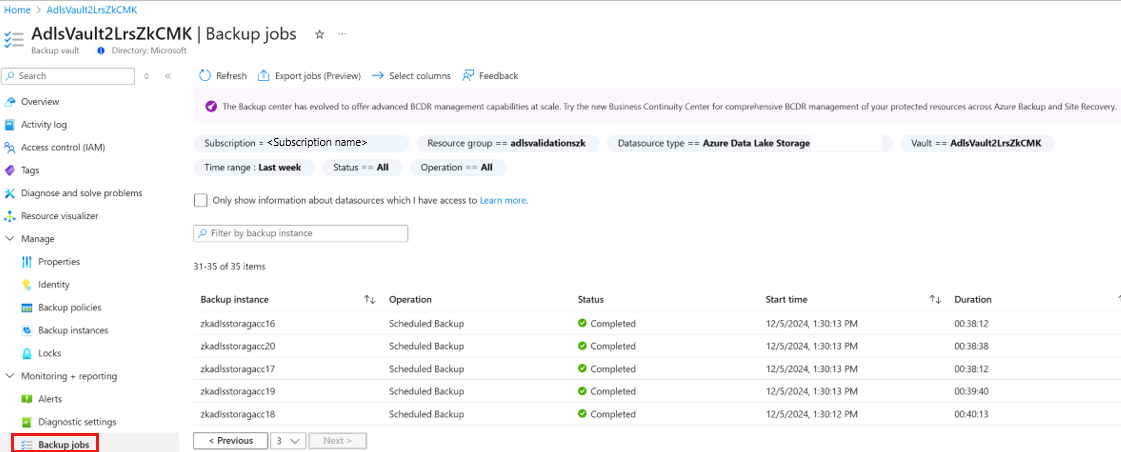Open Backup policies in sidebar menu
This screenshot has height=452, width=1121.
point(69,308)
